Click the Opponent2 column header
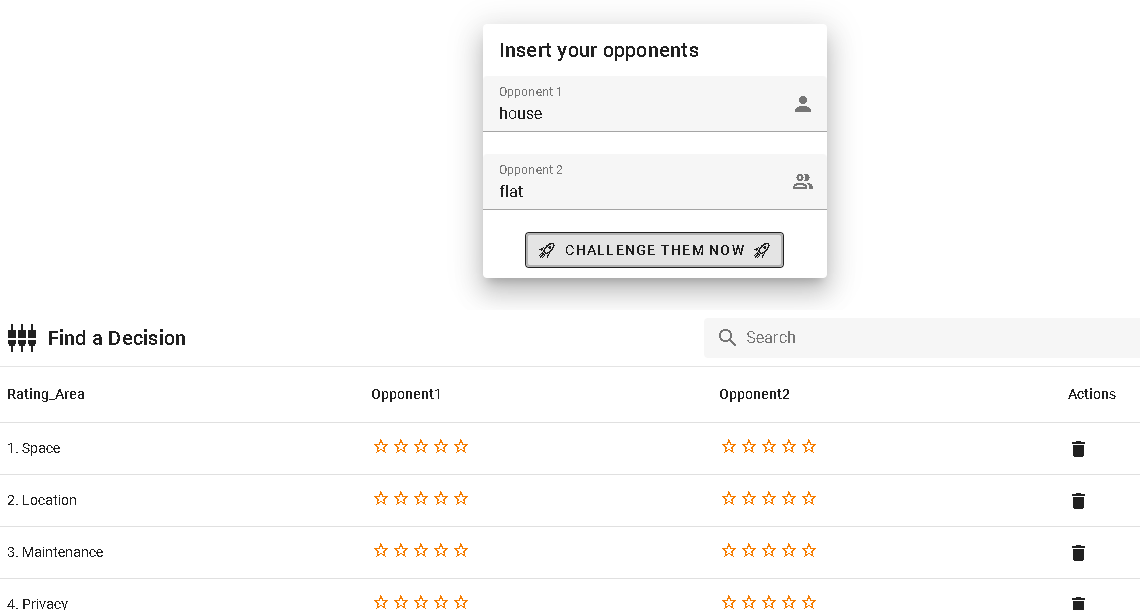 [754, 394]
